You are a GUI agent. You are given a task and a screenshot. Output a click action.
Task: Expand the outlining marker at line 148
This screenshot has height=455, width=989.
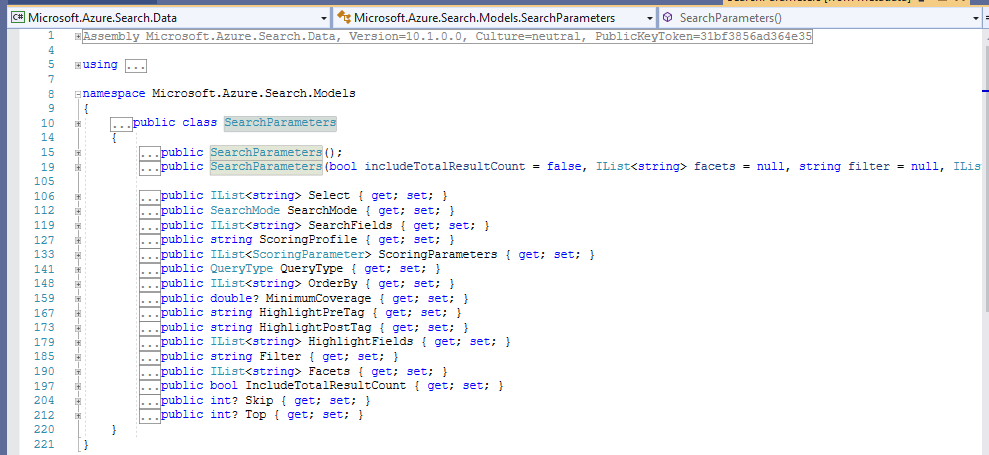[78, 284]
